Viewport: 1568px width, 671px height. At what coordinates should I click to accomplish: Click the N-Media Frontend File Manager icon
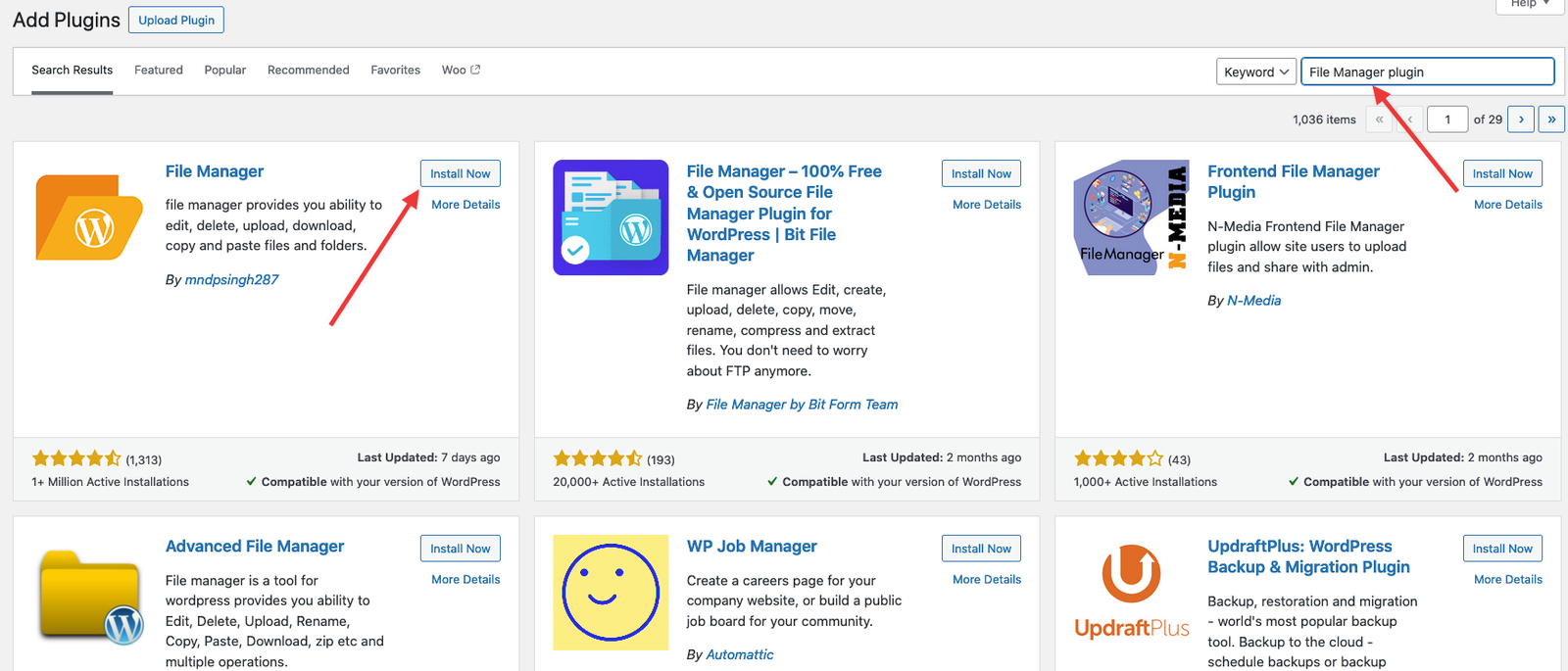[x=1131, y=217]
